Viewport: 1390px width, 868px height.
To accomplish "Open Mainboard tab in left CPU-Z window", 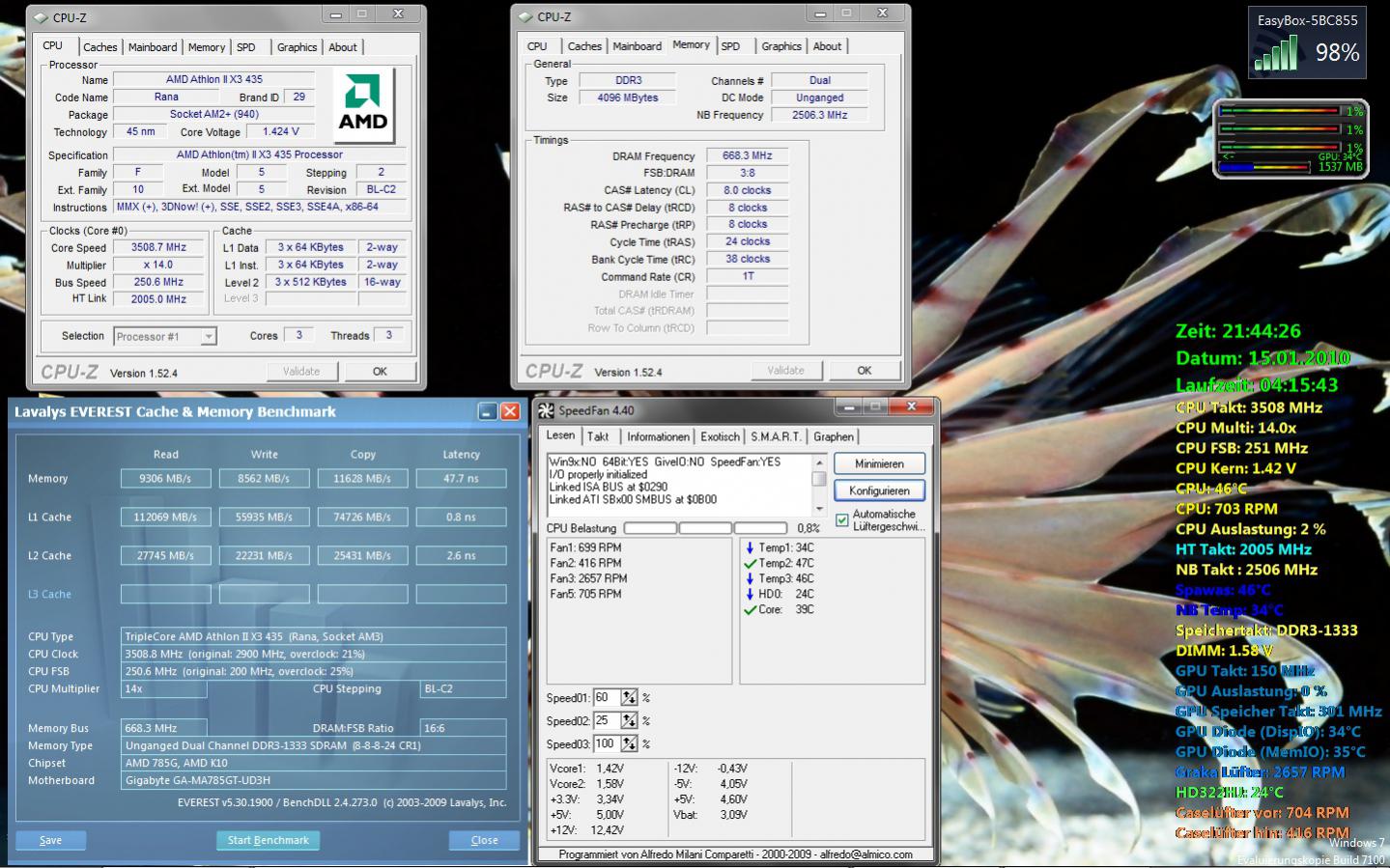I will (153, 47).
